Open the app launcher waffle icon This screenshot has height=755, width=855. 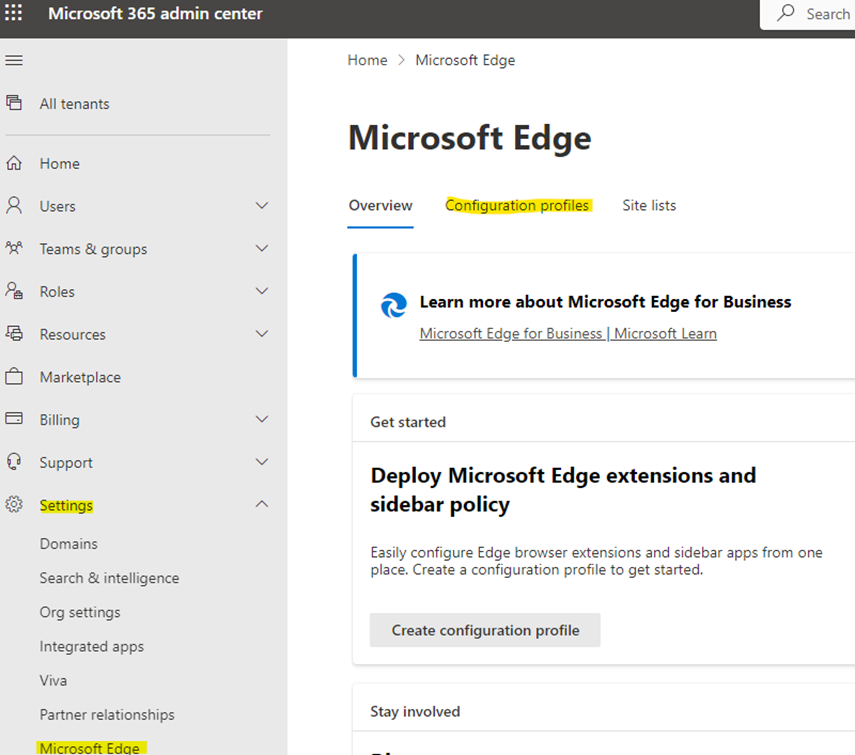(x=14, y=14)
